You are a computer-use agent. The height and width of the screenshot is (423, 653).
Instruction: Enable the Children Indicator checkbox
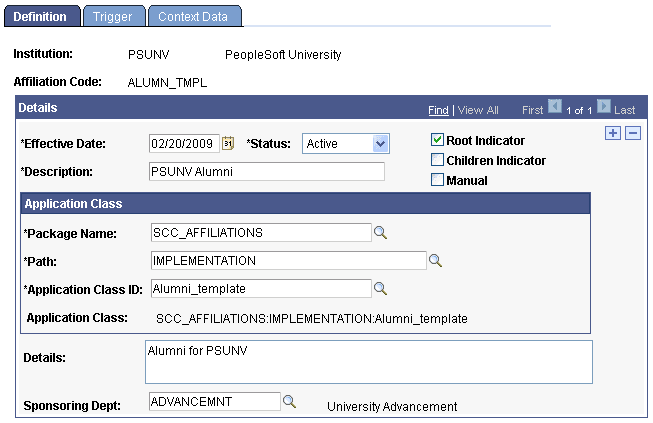coord(437,160)
